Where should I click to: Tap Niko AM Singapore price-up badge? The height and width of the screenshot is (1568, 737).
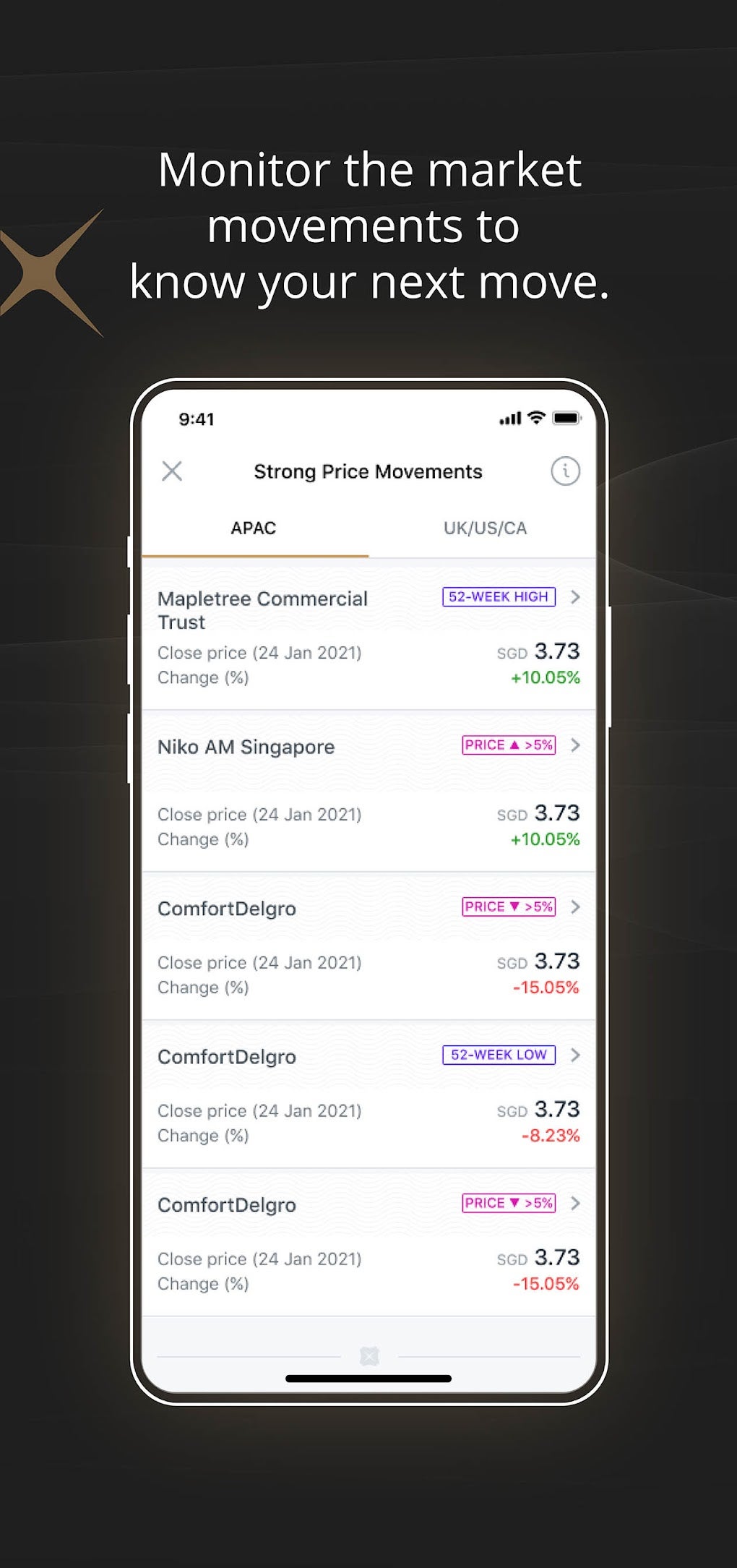[x=509, y=745]
